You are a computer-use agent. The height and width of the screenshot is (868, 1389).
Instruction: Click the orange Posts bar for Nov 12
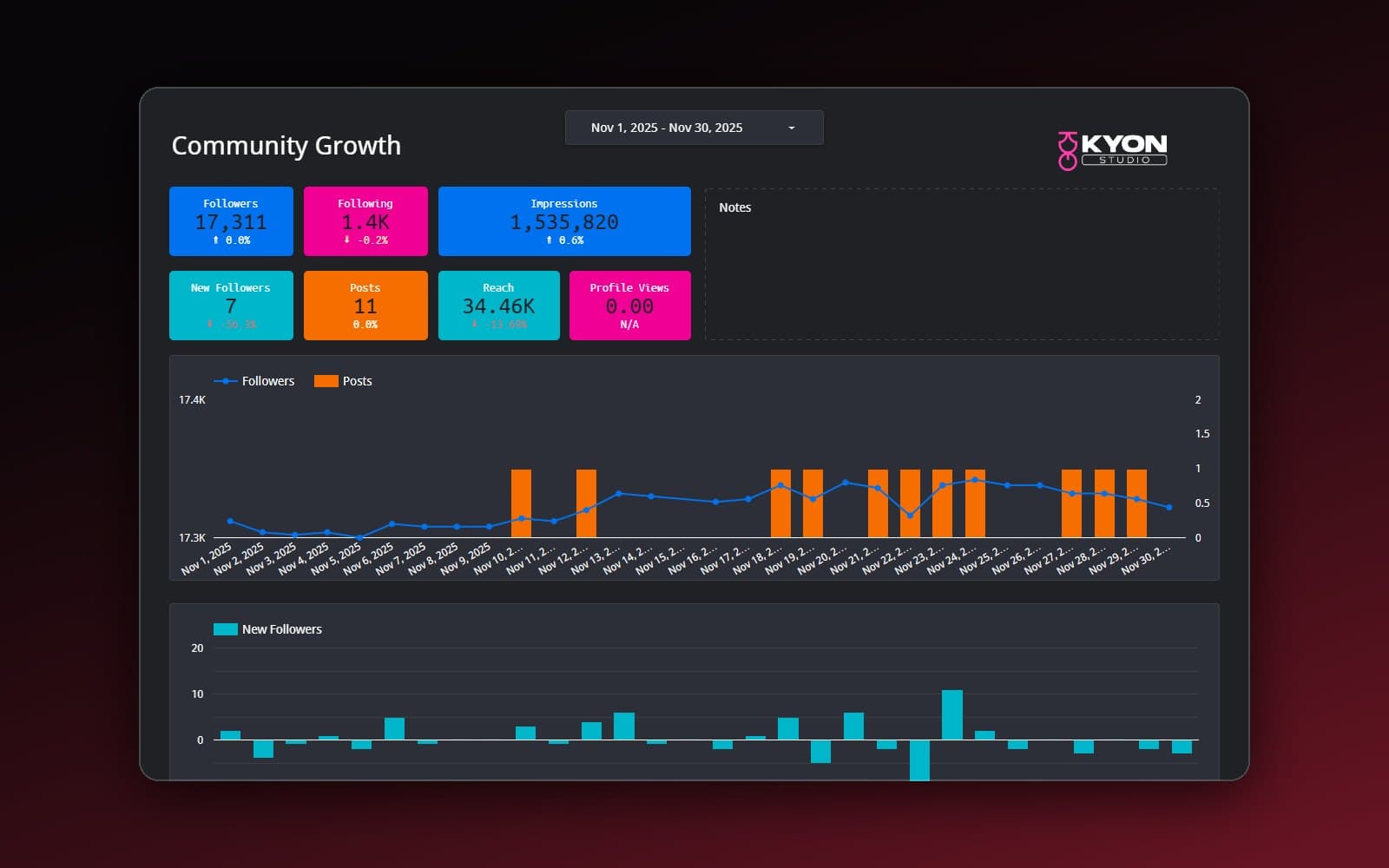586,503
